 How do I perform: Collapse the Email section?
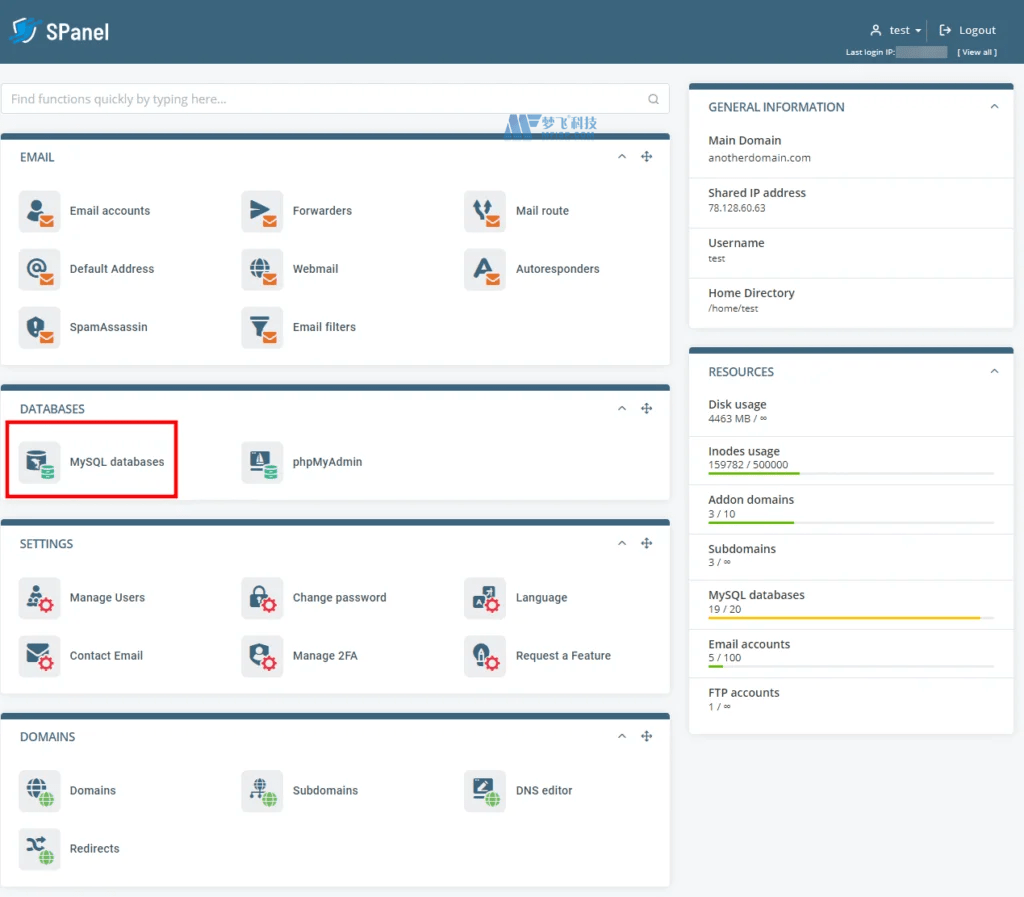point(622,157)
